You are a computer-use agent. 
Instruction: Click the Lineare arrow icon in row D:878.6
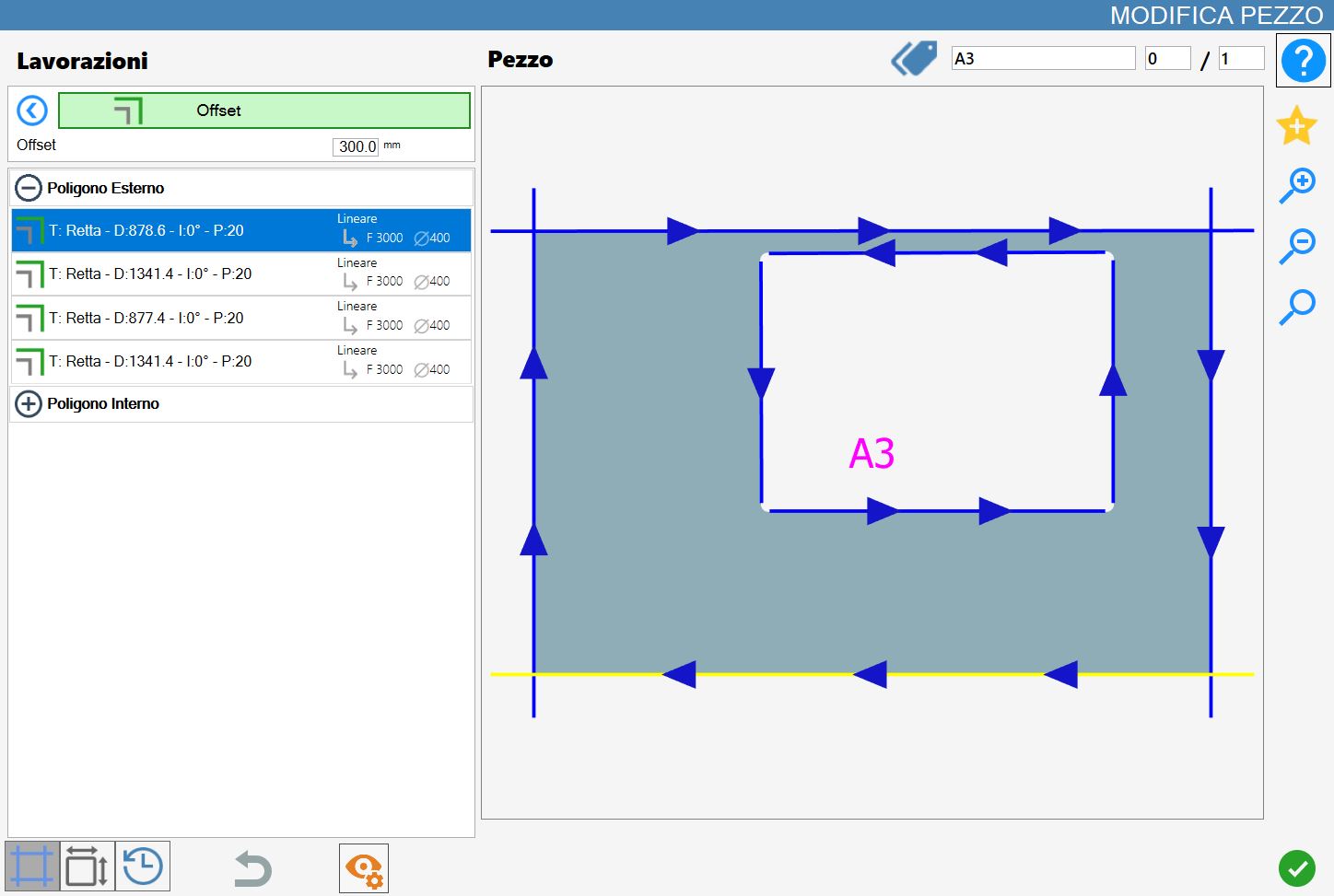[350, 239]
